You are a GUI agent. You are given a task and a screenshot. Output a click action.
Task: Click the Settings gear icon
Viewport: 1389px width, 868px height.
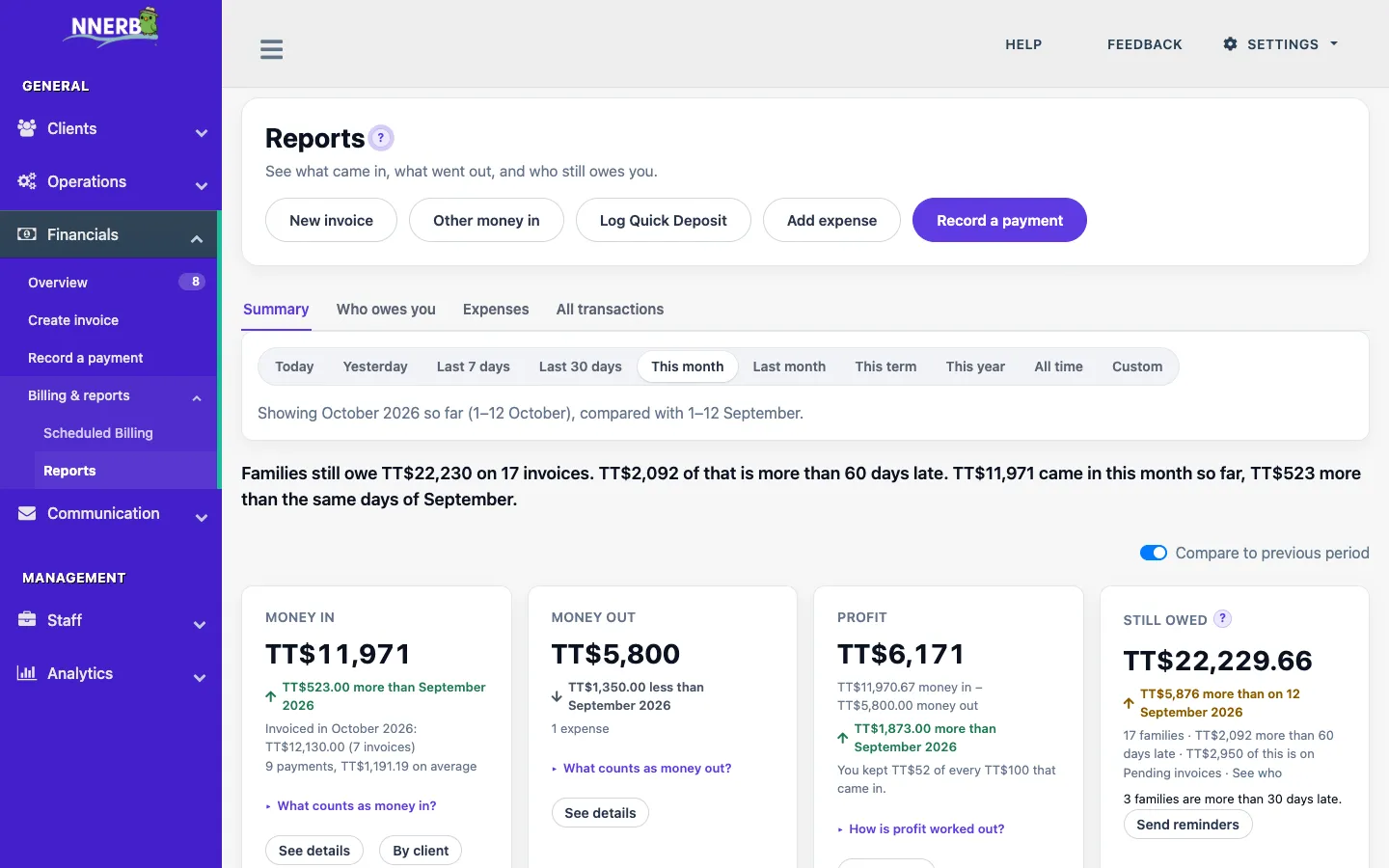click(x=1230, y=44)
